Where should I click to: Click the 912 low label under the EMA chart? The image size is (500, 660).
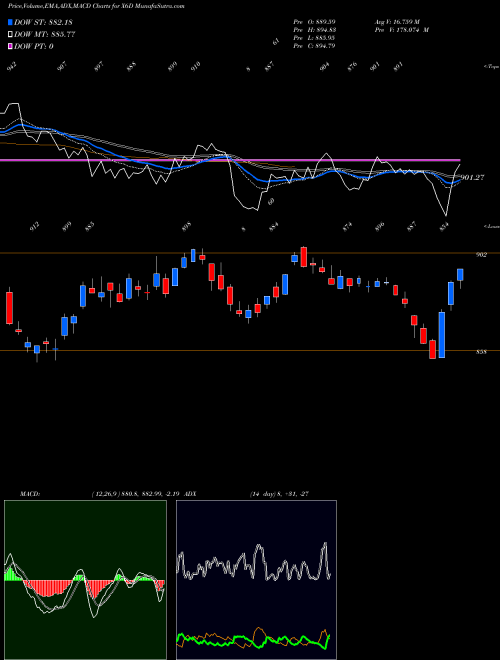[35, 227]
